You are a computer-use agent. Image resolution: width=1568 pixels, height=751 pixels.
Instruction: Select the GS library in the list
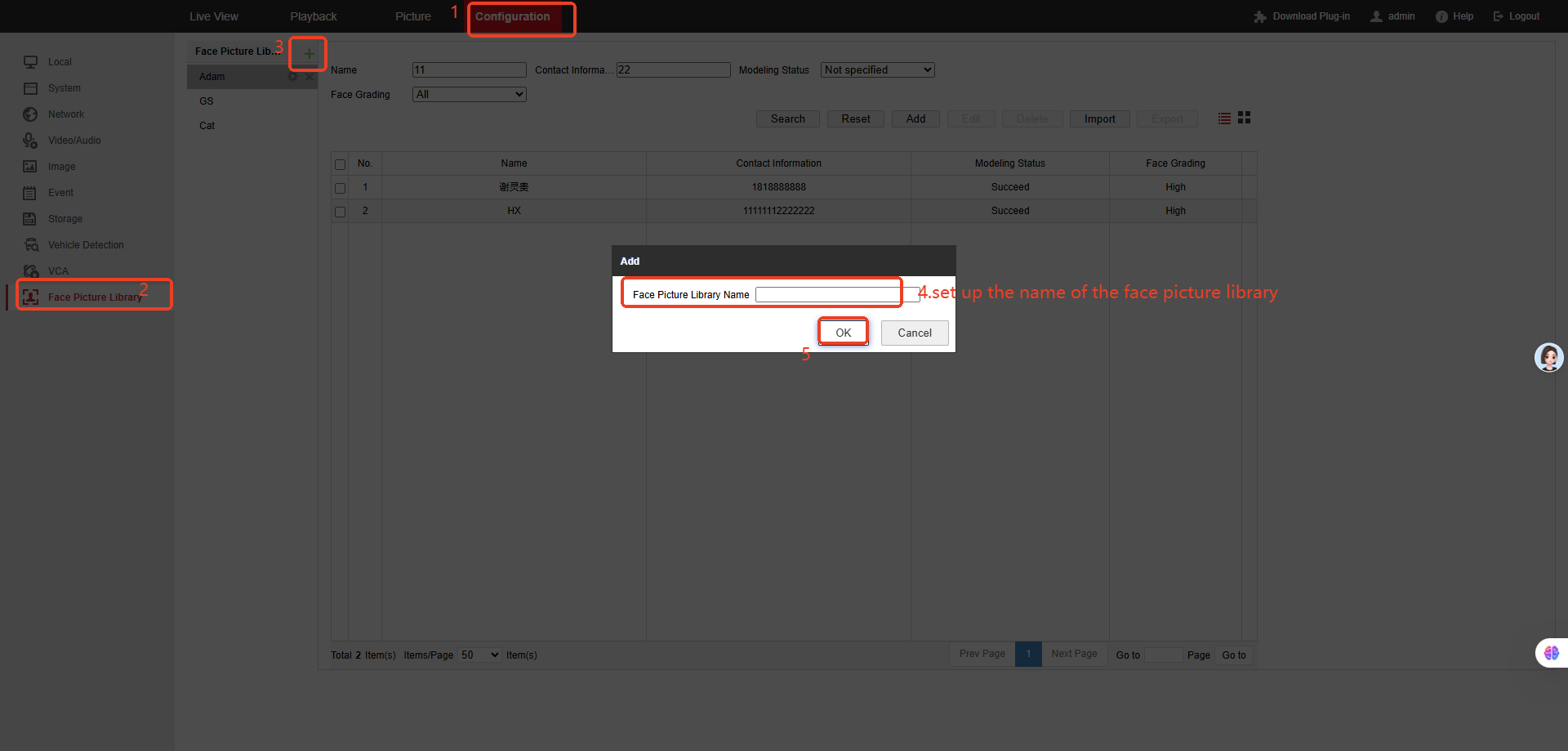tap(207, 101)
